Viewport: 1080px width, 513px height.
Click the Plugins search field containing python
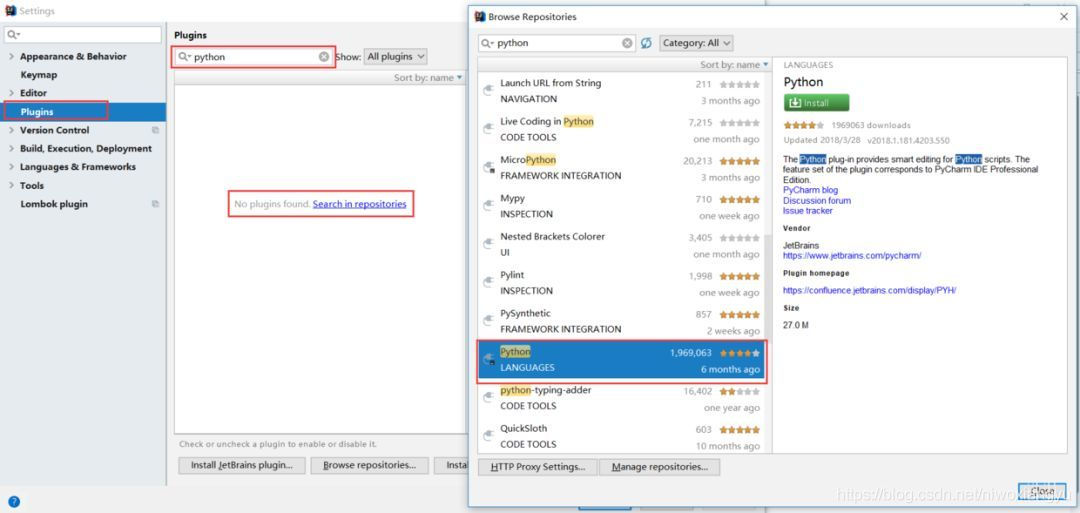tap(253, 57)
